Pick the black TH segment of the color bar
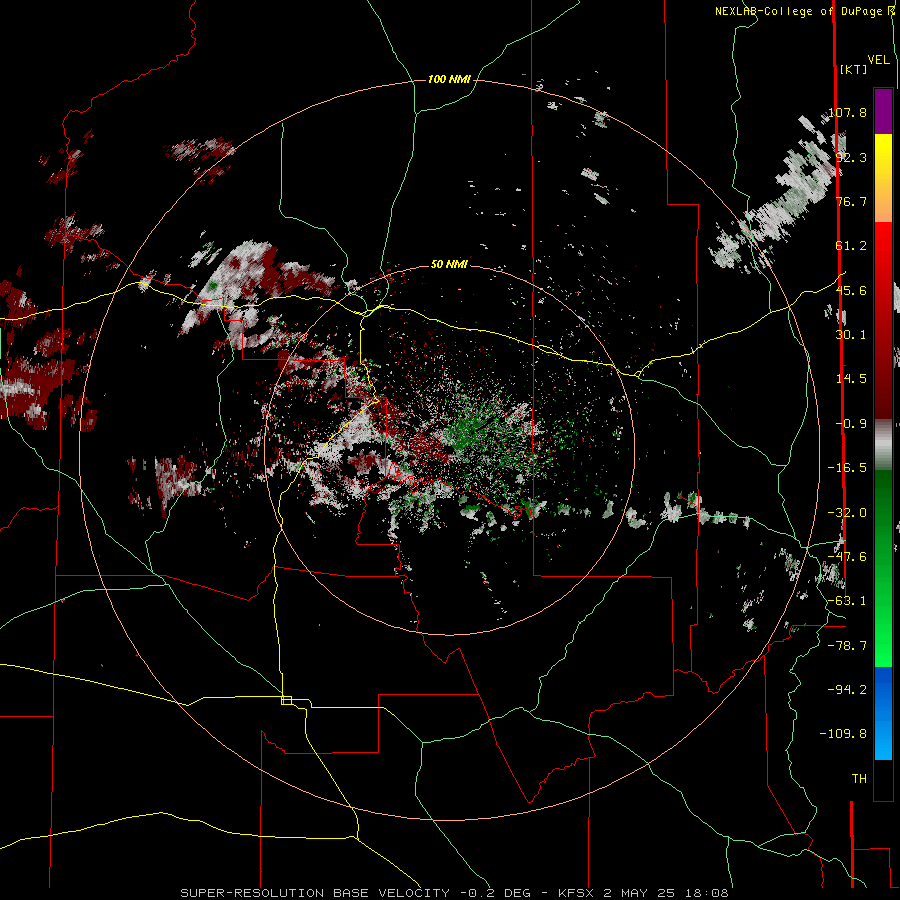900x900 pixels. 883,779
